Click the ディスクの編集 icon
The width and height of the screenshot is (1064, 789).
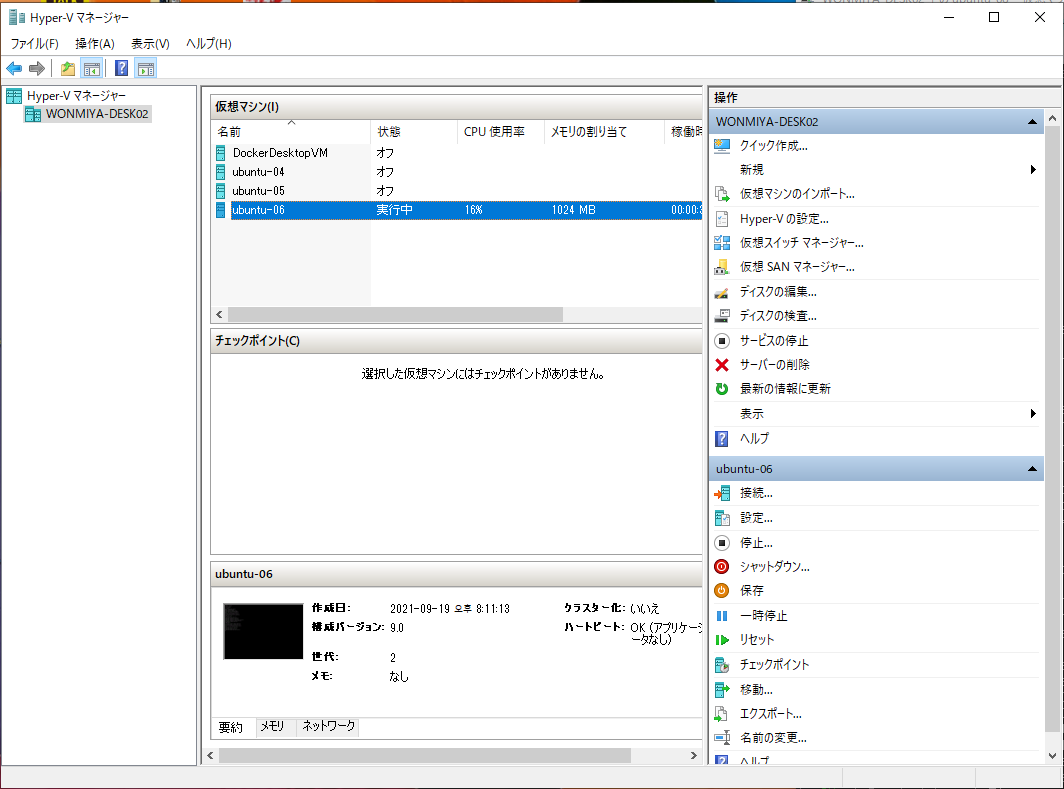722,292
